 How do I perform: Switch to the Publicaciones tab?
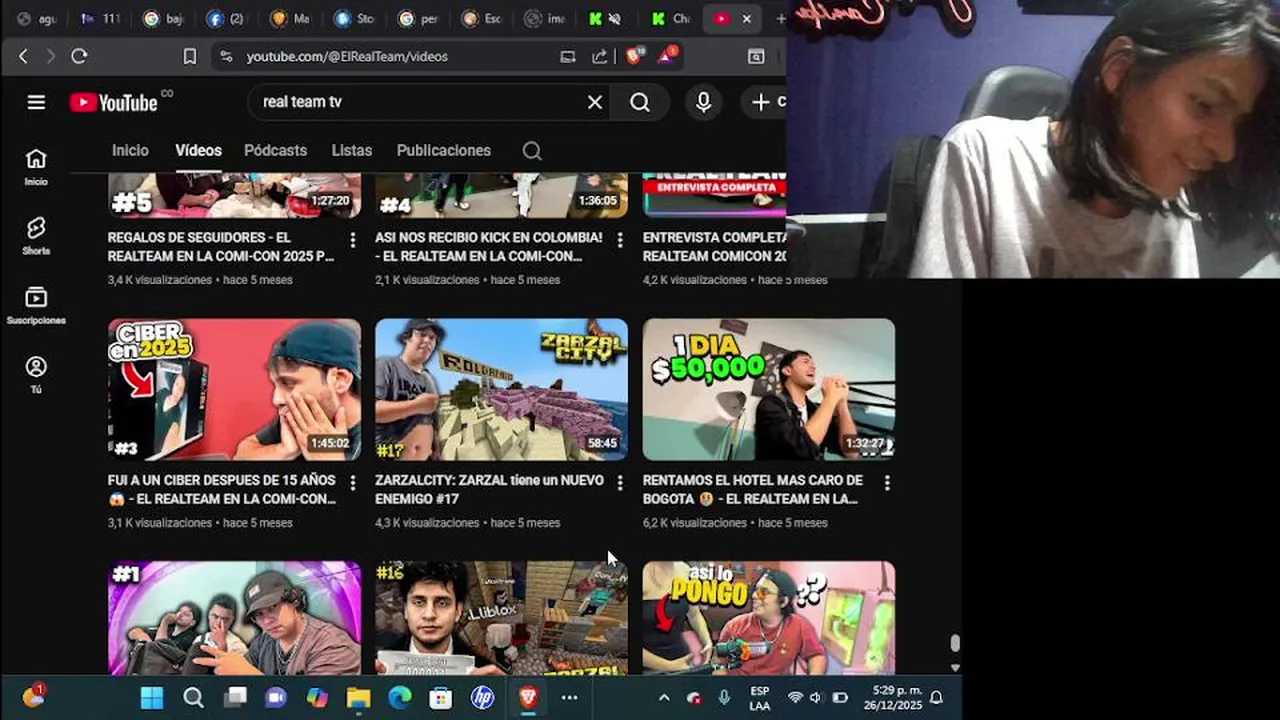pos(443,151)
